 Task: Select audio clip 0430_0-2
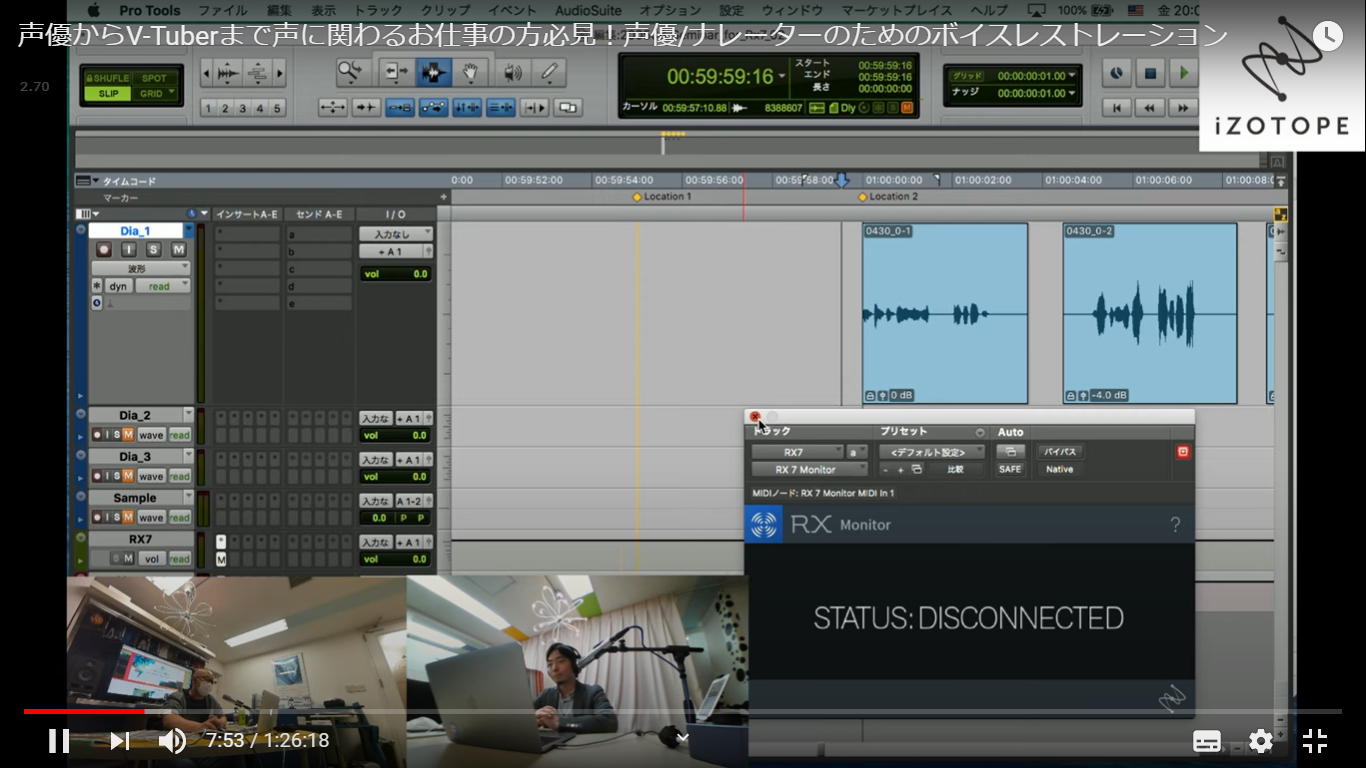[x=1150, y=313]
